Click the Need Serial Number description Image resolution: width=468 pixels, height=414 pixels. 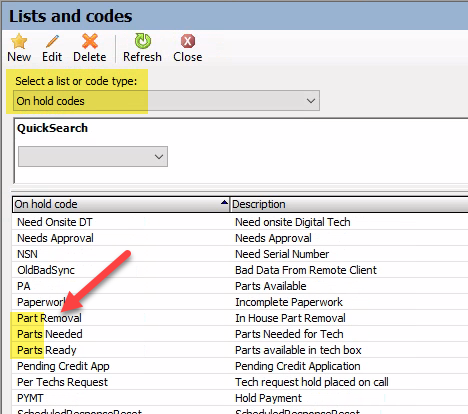pos(282,254)
